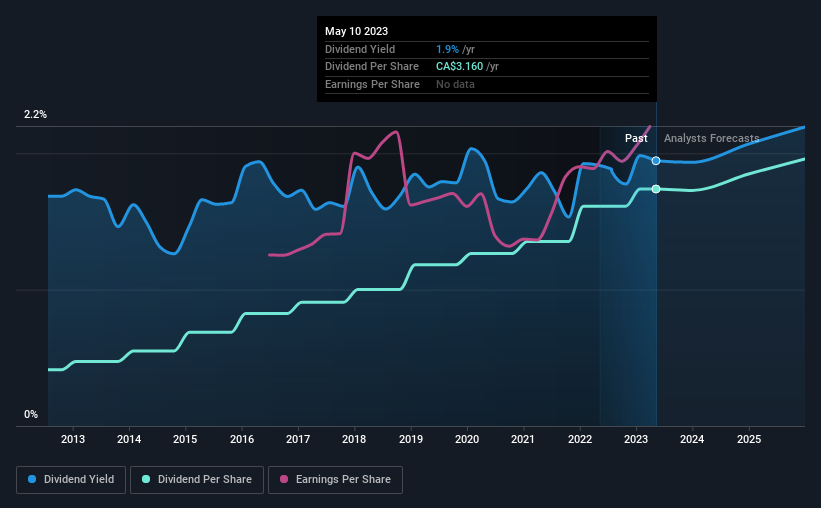Image resolution: width=821 pixels, height=508 pixels.
Task: Click the 2.2% y-axis label
Action: tap(35, 115)
